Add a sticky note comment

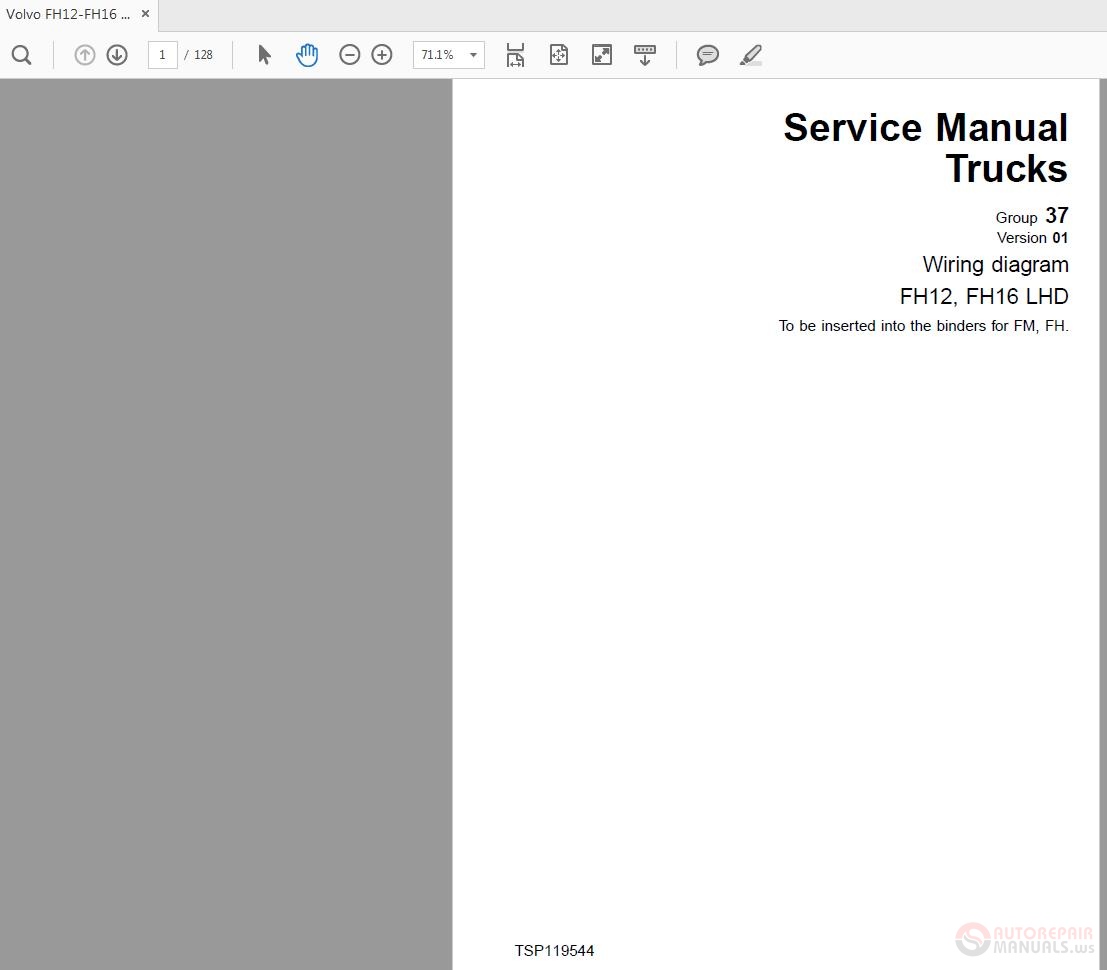(707, 55)
